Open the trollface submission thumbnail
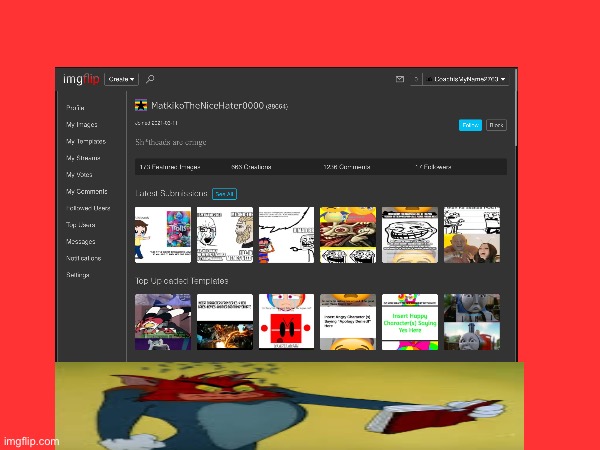Viewport: 600px width, 450px height. 410,235
